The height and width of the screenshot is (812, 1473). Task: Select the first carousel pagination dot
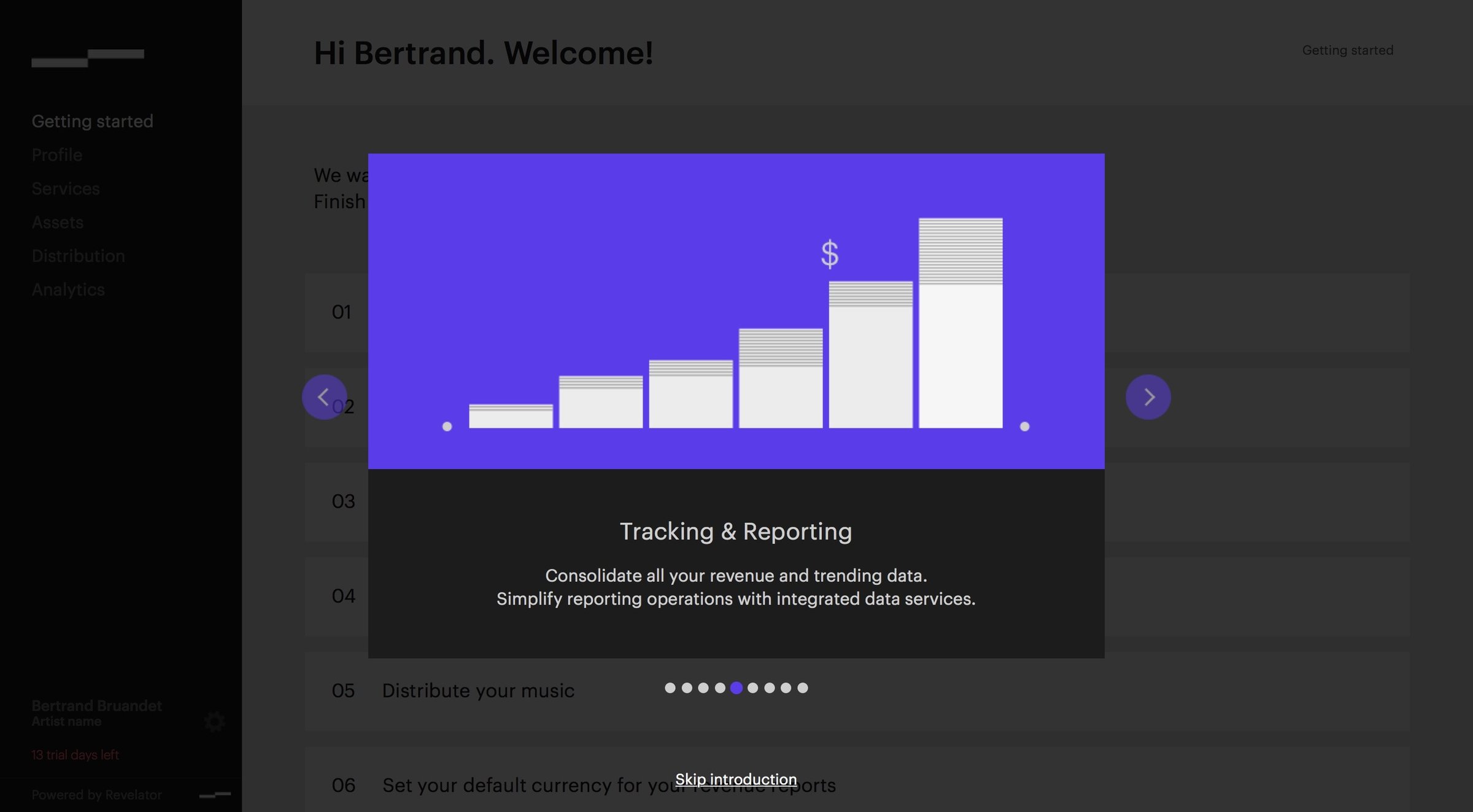(670, 688)
